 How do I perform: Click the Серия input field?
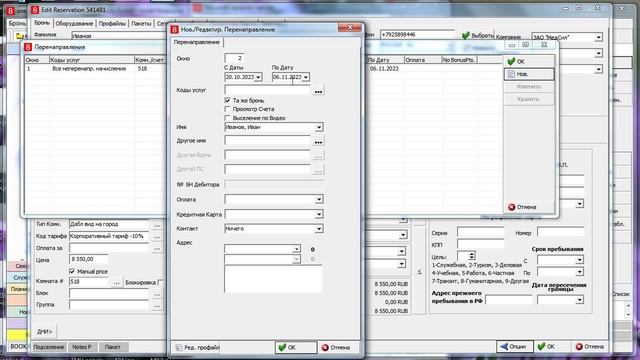480,232
